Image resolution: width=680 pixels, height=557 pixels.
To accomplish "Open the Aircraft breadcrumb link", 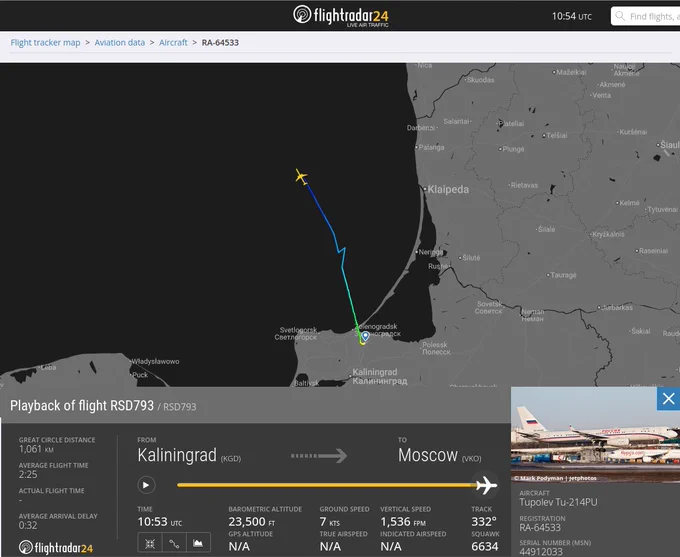I will [x=173, y=43].
